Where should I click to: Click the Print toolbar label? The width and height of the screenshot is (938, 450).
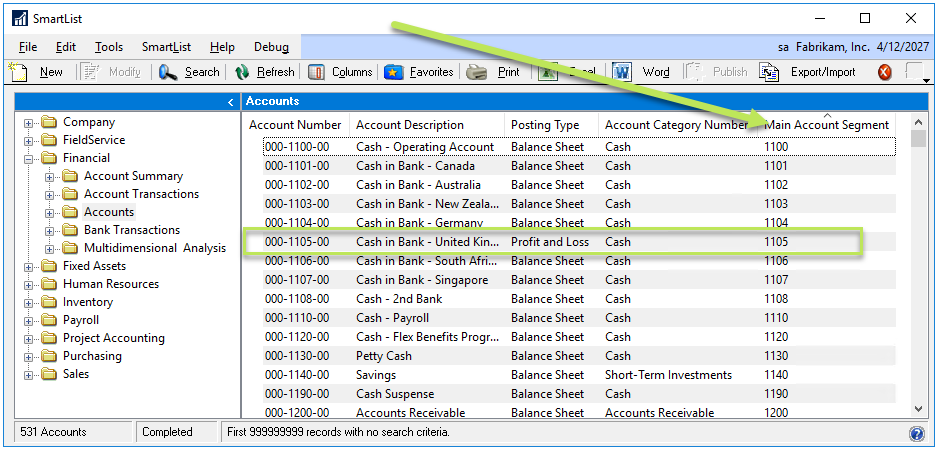click(508, 72)
